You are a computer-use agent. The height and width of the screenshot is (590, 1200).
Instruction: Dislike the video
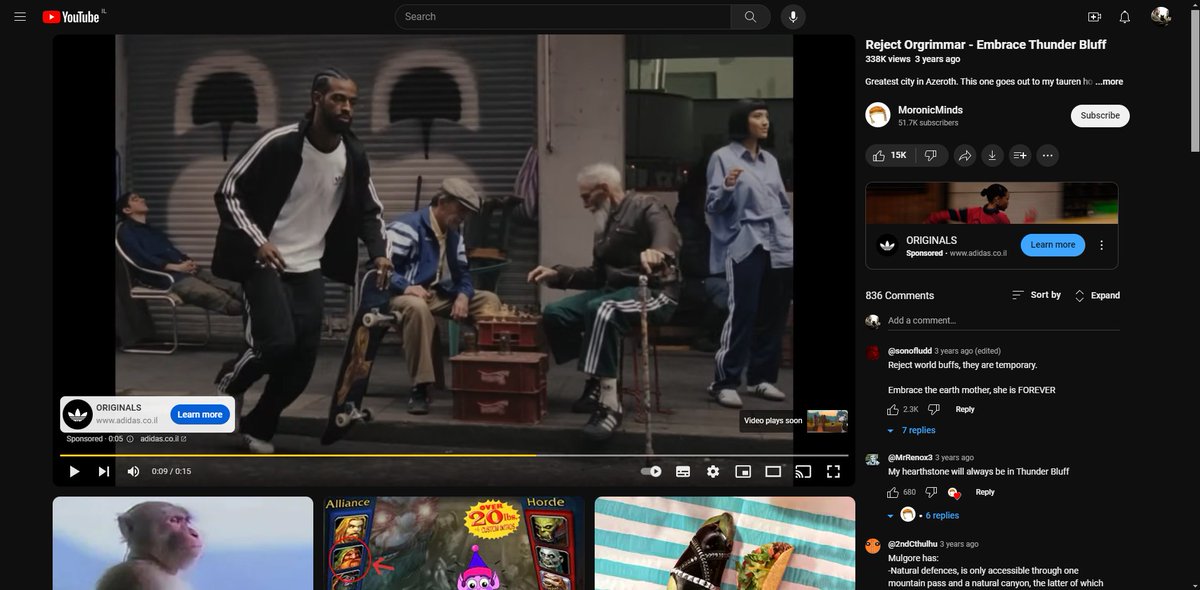point(931,155)
